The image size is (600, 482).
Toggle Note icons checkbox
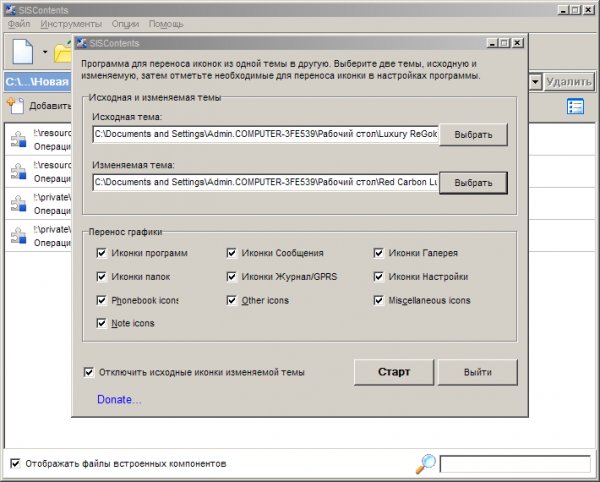[101, 323]
